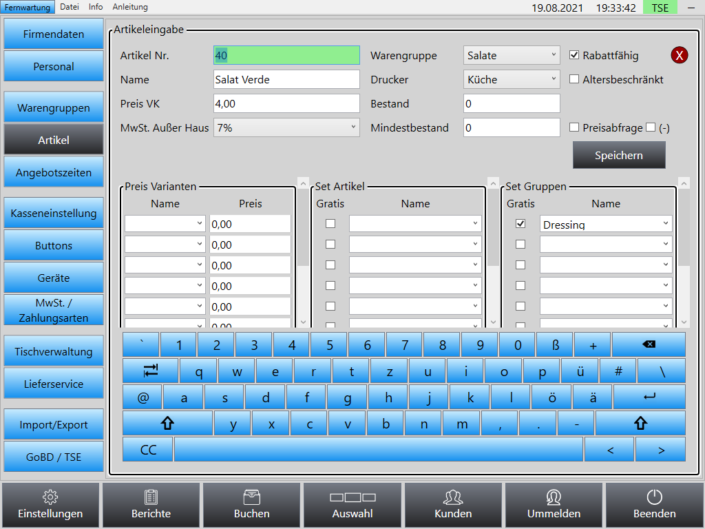The width and height of the screenshot is (705, 529).
Task: Tap the CC clear key
Action: point(148,449)
